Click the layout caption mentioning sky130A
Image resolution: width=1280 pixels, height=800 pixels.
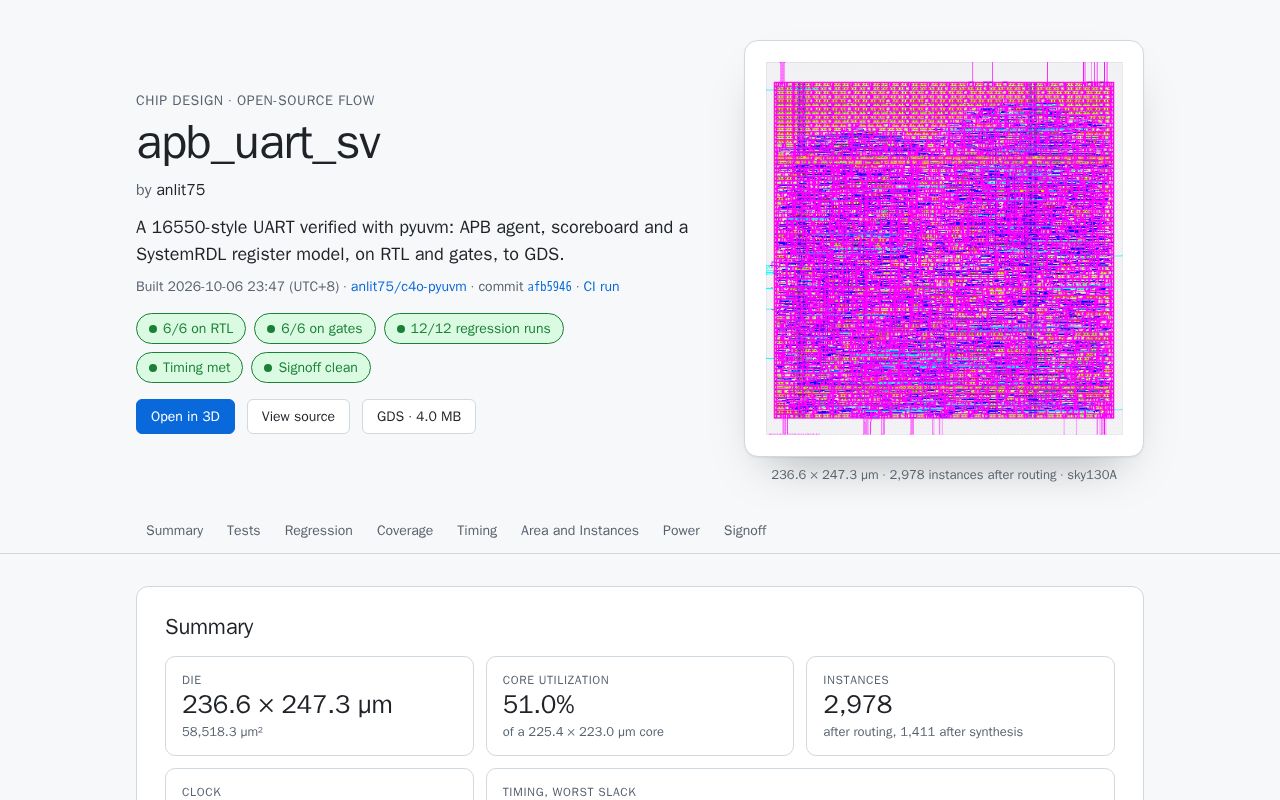pos(944,475)
